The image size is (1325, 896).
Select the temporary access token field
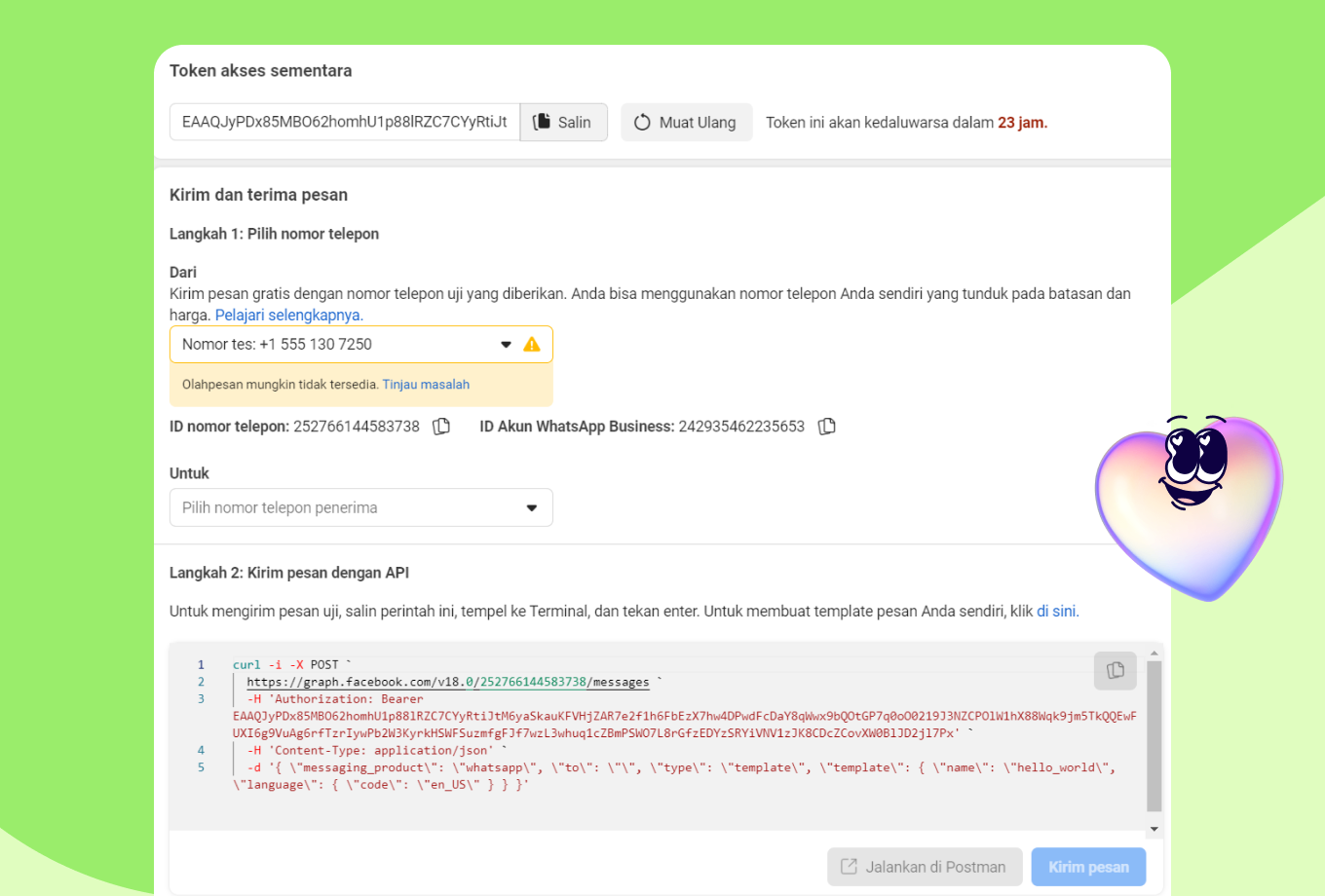click(345, 123)
